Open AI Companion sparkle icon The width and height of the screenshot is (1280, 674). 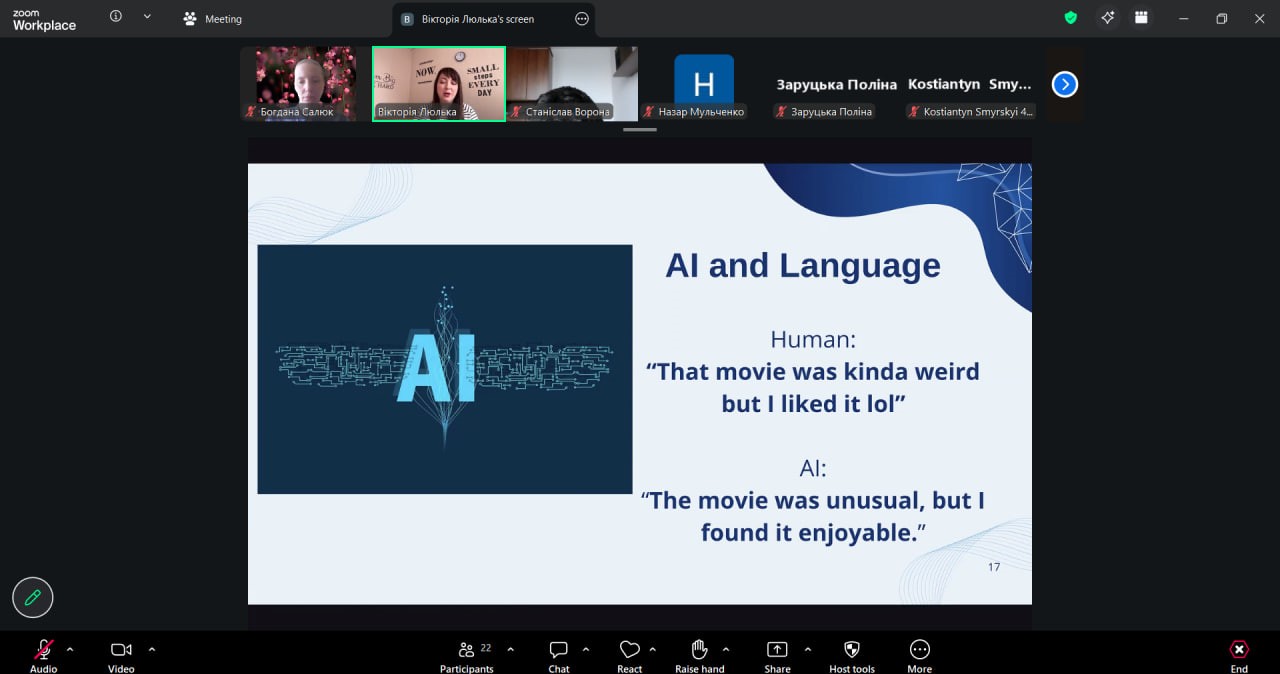1107,18
